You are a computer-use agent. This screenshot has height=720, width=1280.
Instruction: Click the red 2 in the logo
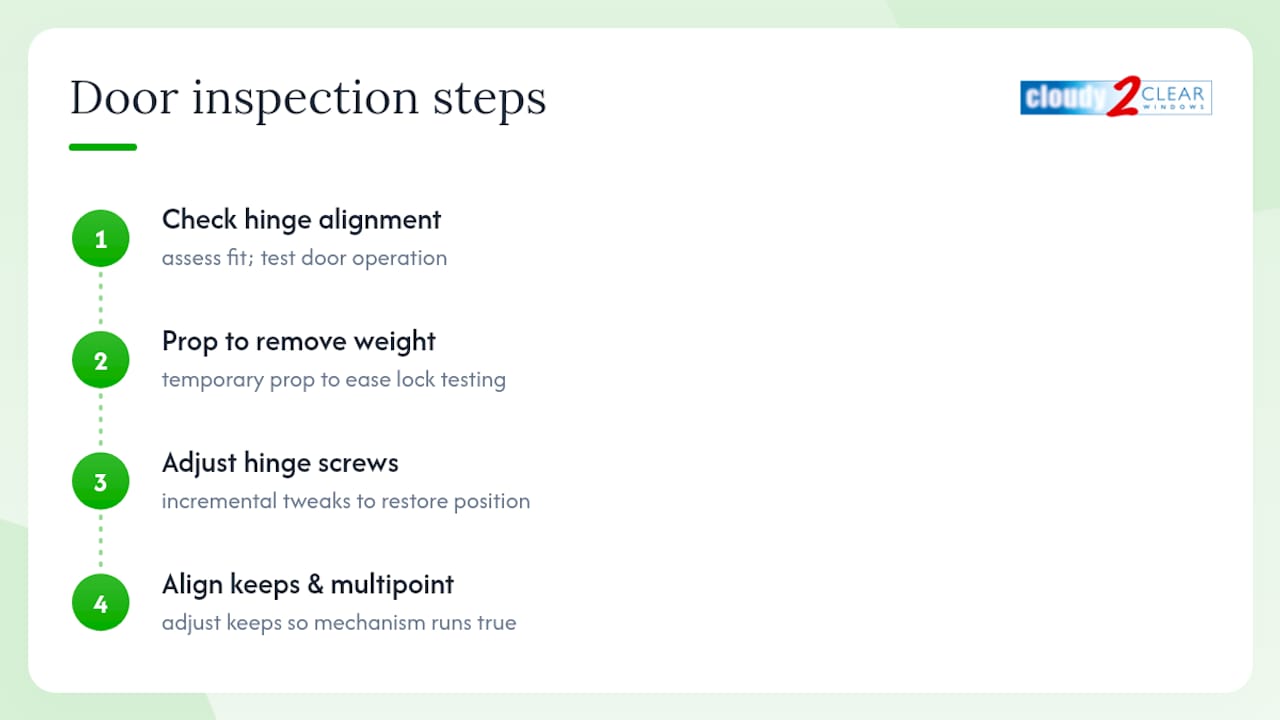pos(1124,98)
